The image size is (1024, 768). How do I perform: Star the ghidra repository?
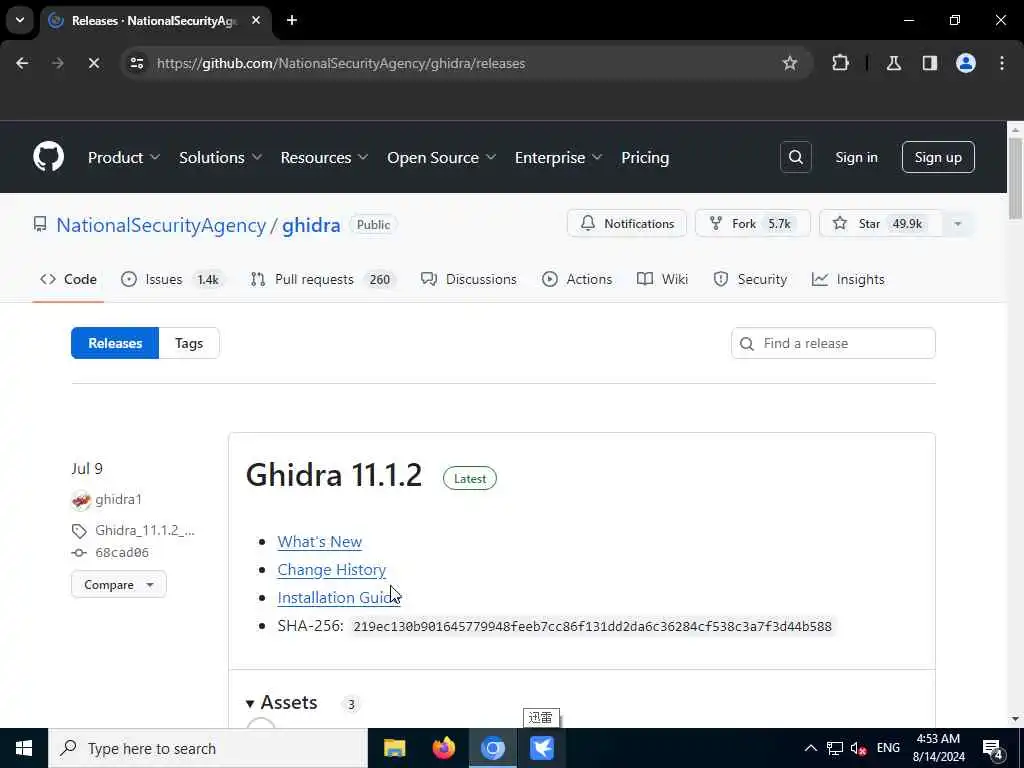click(x=880, y=223)
